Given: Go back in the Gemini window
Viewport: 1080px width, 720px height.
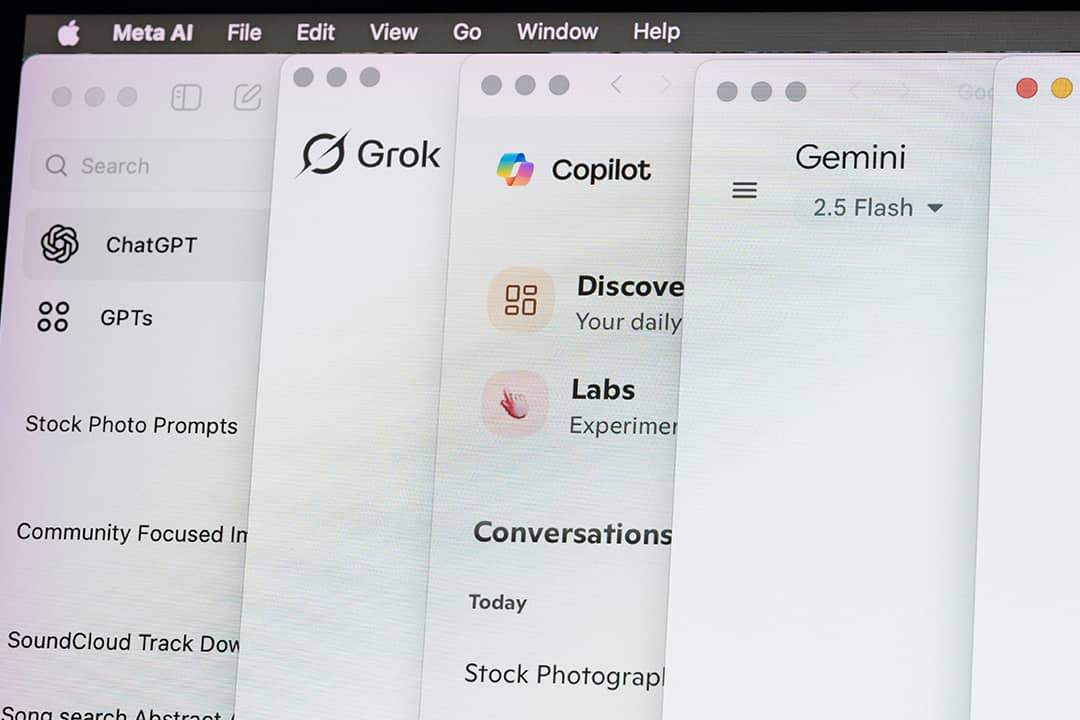Looking at the screenshot, I should point(855,91).
